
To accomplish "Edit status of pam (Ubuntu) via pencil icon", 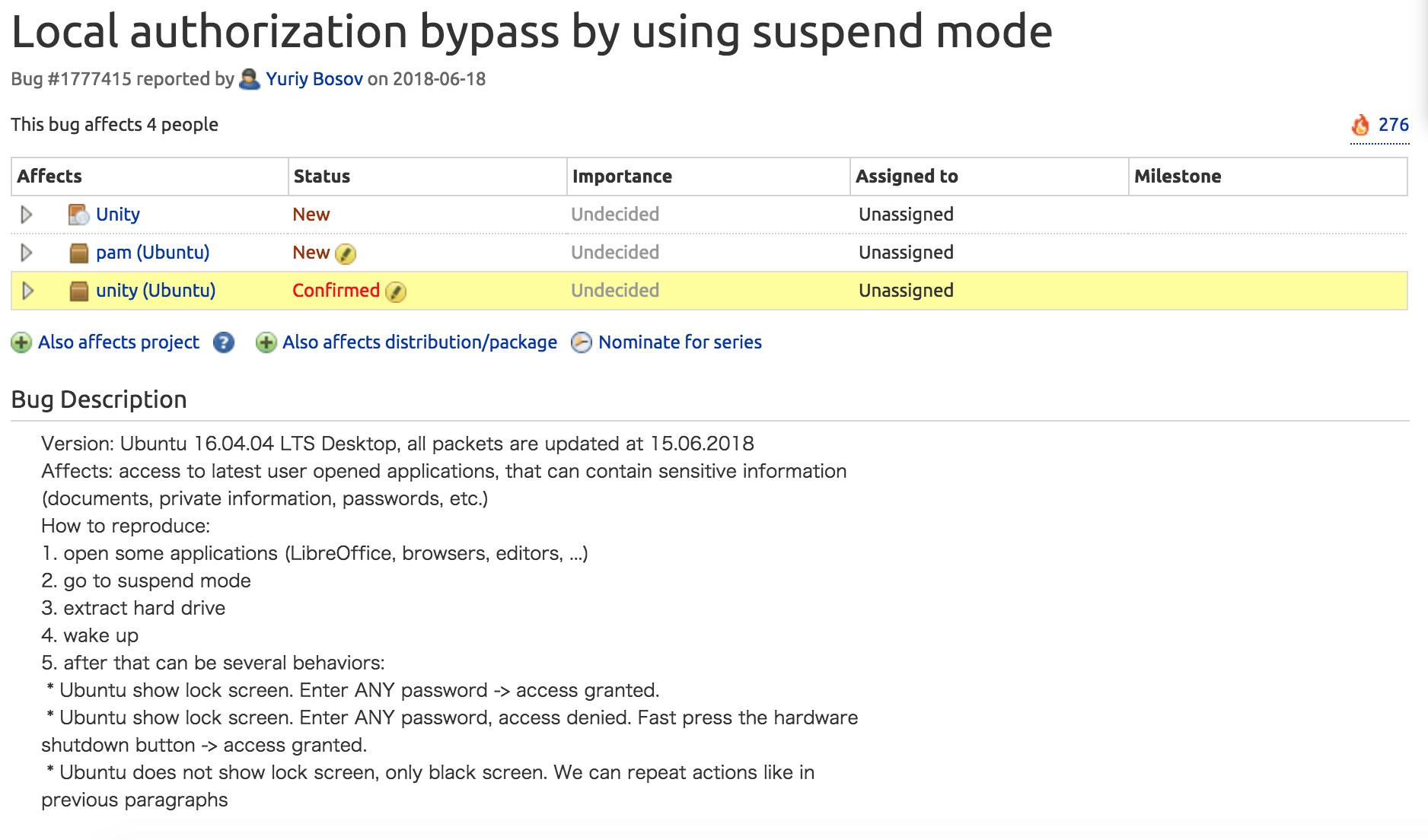I will click(346, 253).
